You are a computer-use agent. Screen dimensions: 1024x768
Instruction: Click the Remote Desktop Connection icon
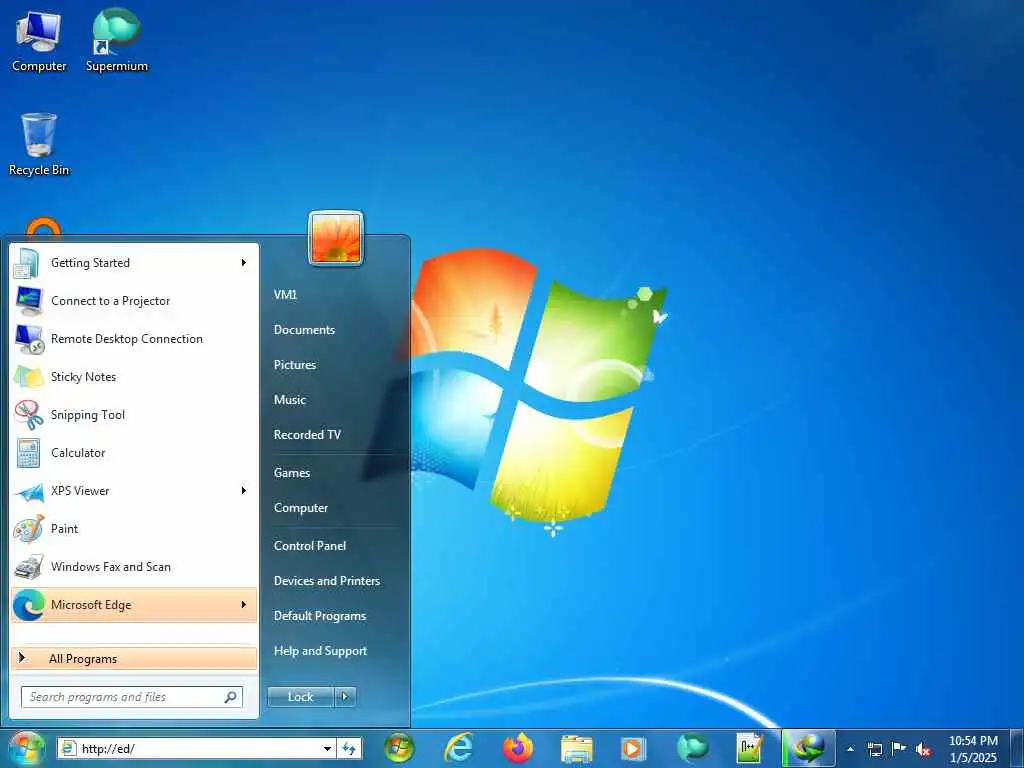click(29, 339)
